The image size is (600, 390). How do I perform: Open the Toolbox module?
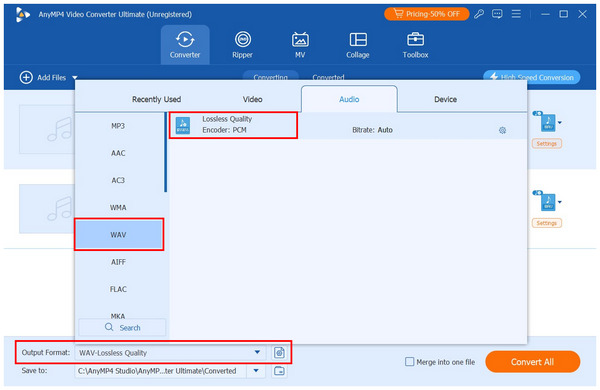pyautogui.click(x=415, y=45)
